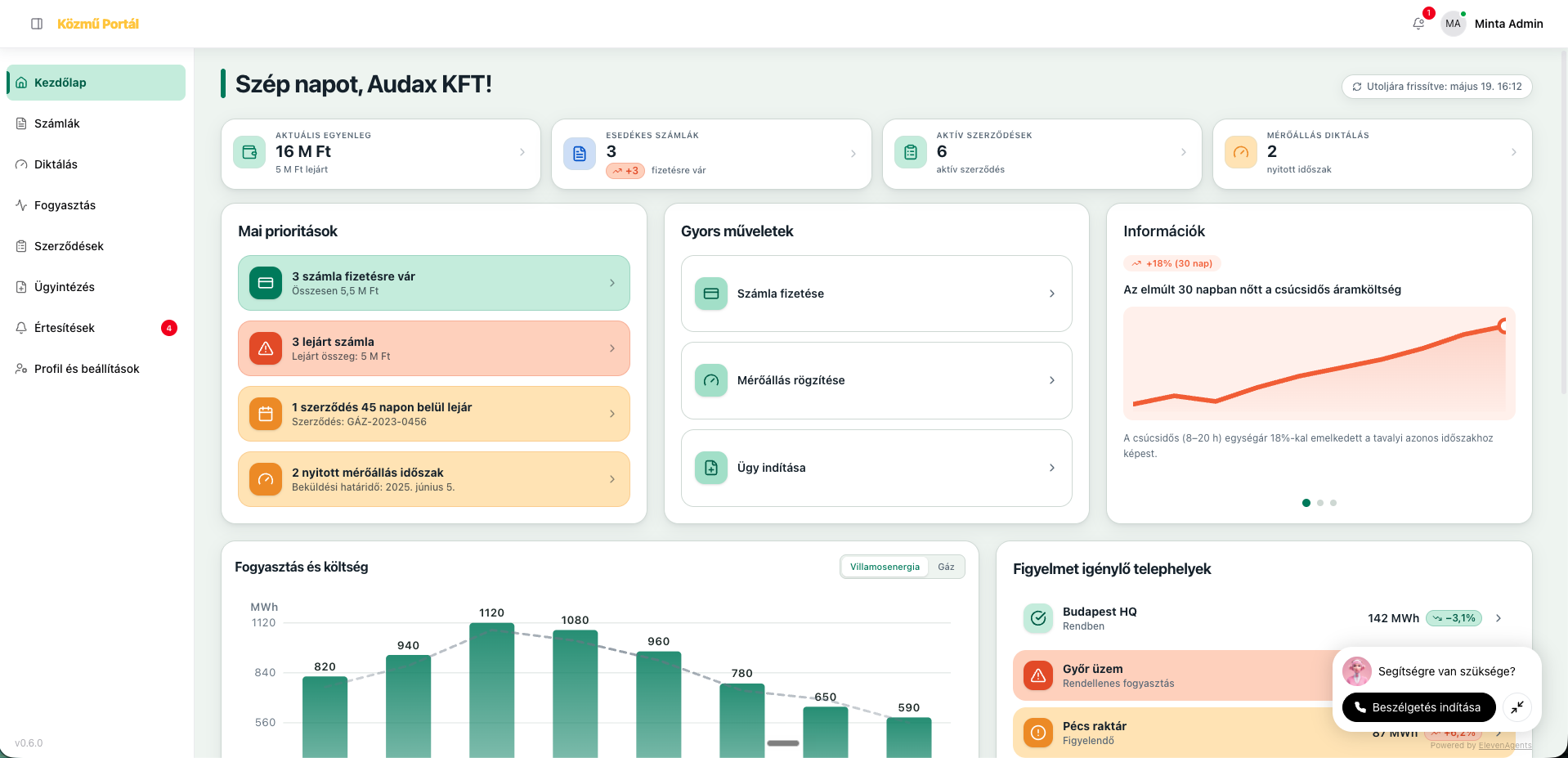
Task: Click the Minta Admin user name
Action: click(1509, 24)
